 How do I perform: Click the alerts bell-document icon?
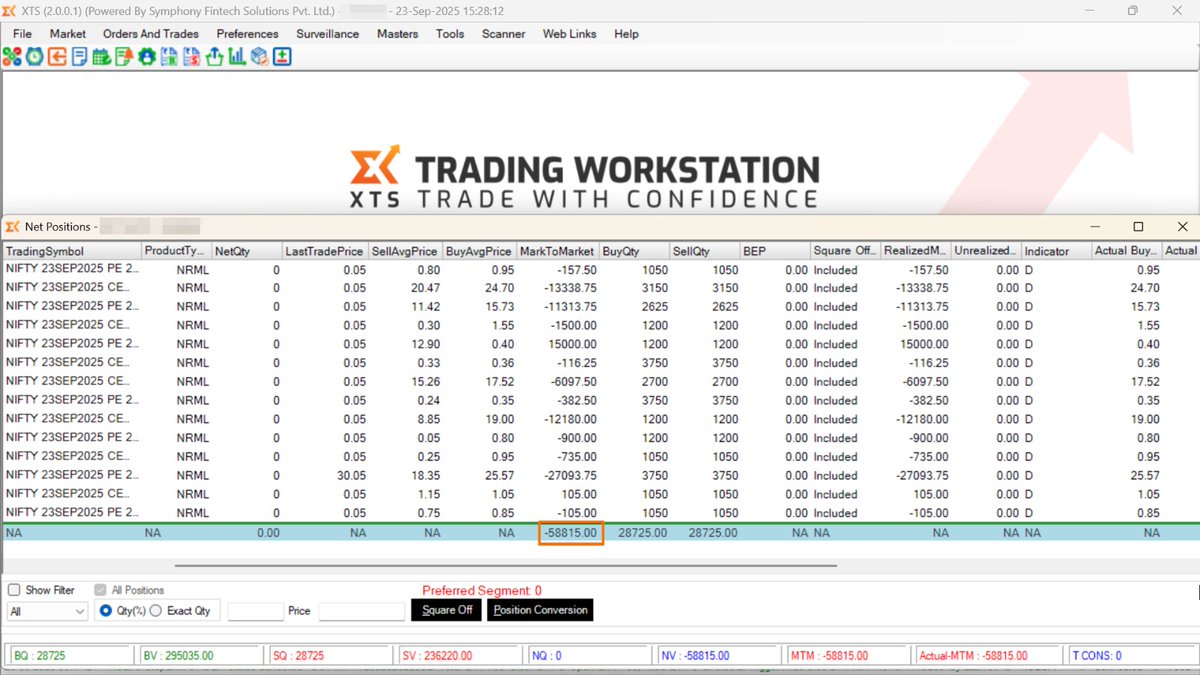(x=122, y=57)
